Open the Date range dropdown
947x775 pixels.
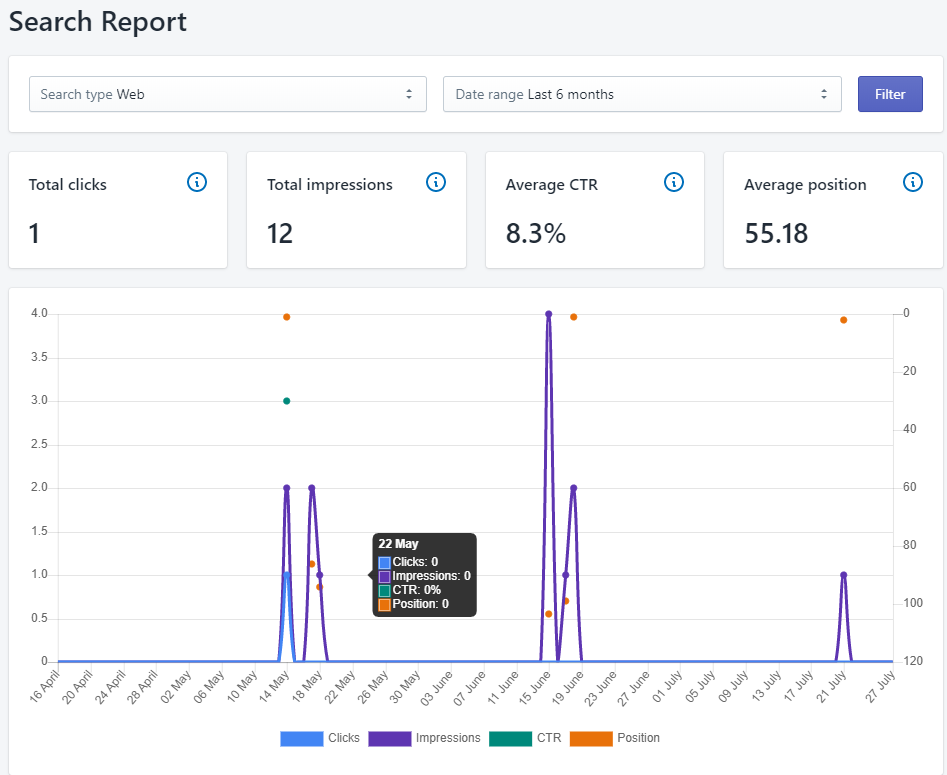642,94
